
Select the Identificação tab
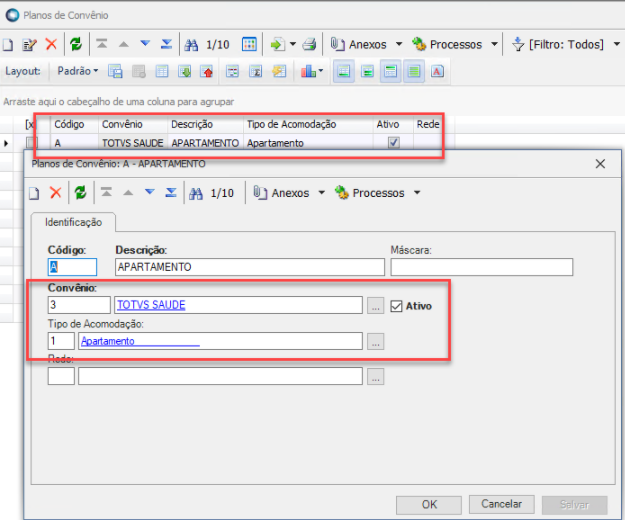click(x=73, y=222)
